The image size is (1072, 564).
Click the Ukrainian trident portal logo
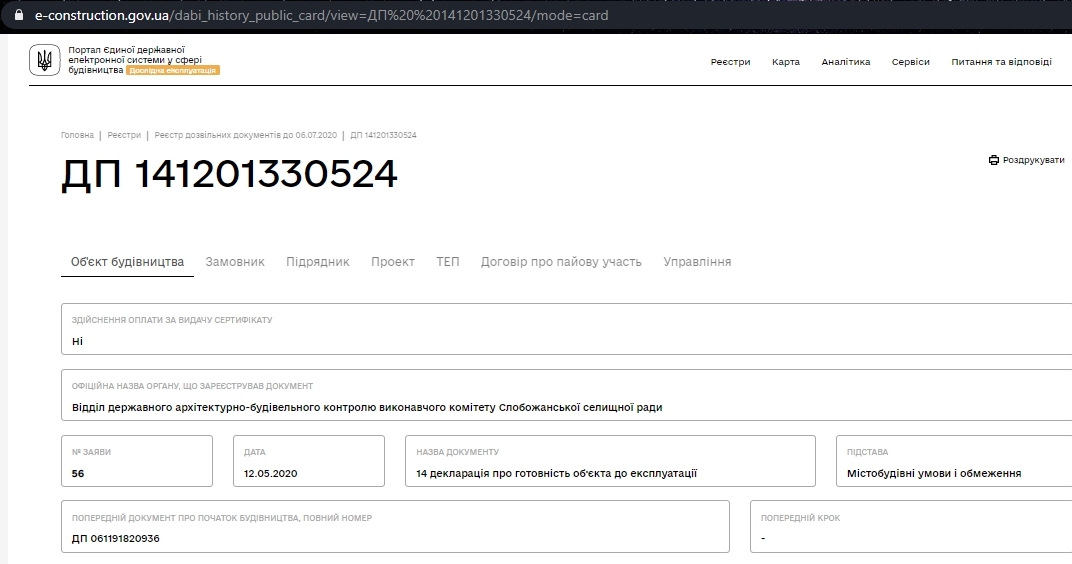click(44, 60)
